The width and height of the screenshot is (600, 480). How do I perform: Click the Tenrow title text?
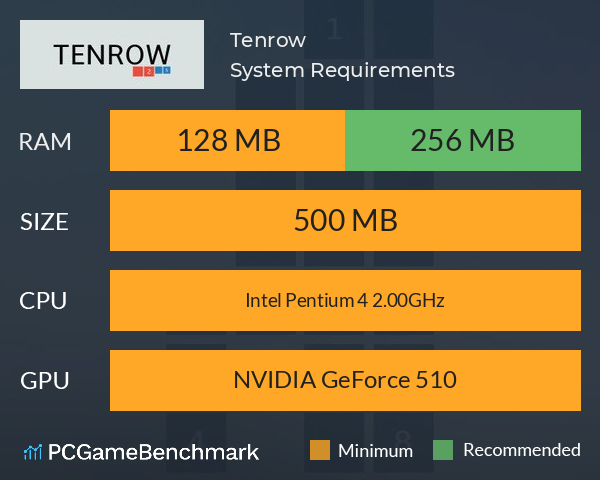point(268,40)
